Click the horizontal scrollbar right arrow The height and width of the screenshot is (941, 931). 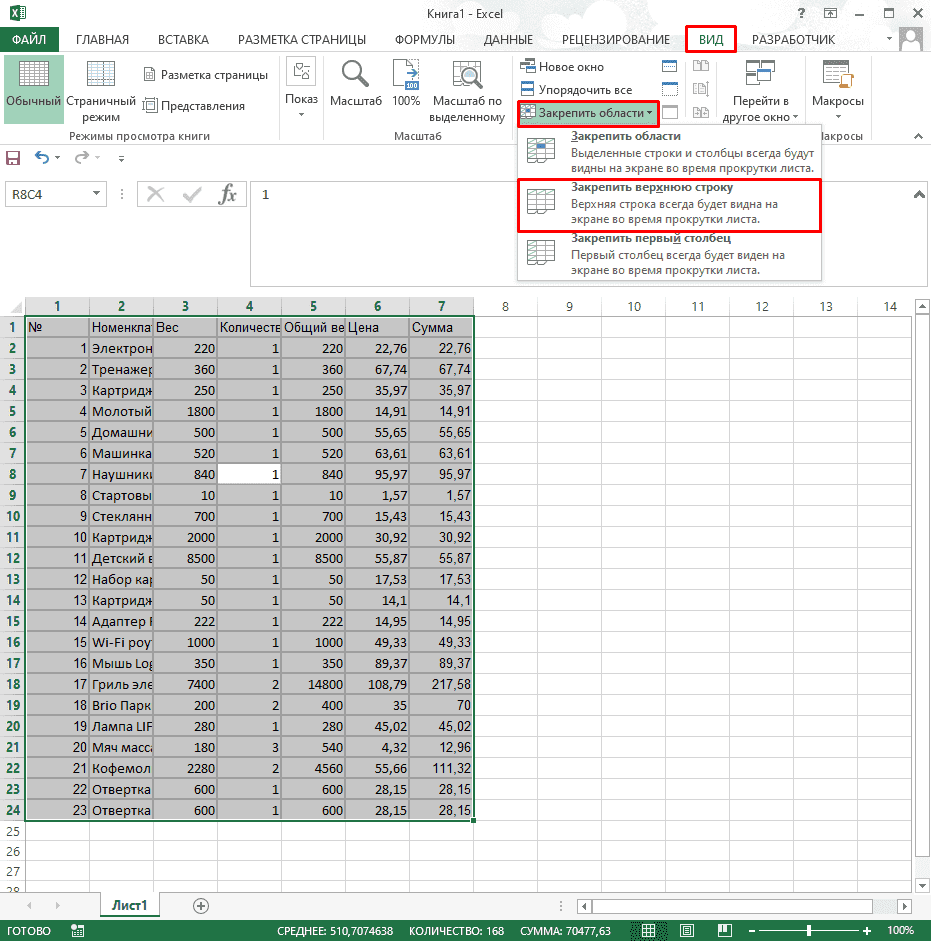coord(905,906)
